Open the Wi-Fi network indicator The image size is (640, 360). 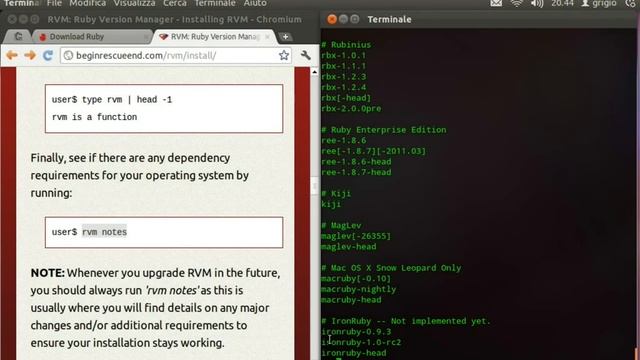point(517,4)
